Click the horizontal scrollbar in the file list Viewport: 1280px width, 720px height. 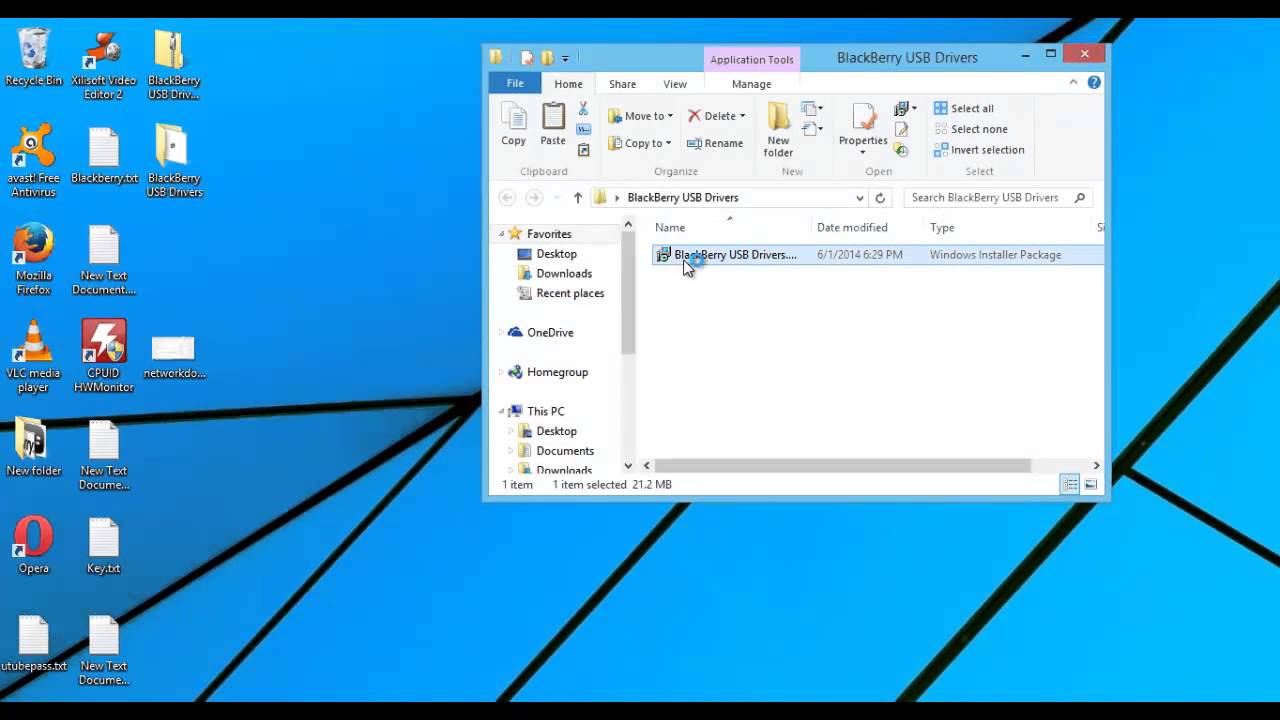click(843, 466)
